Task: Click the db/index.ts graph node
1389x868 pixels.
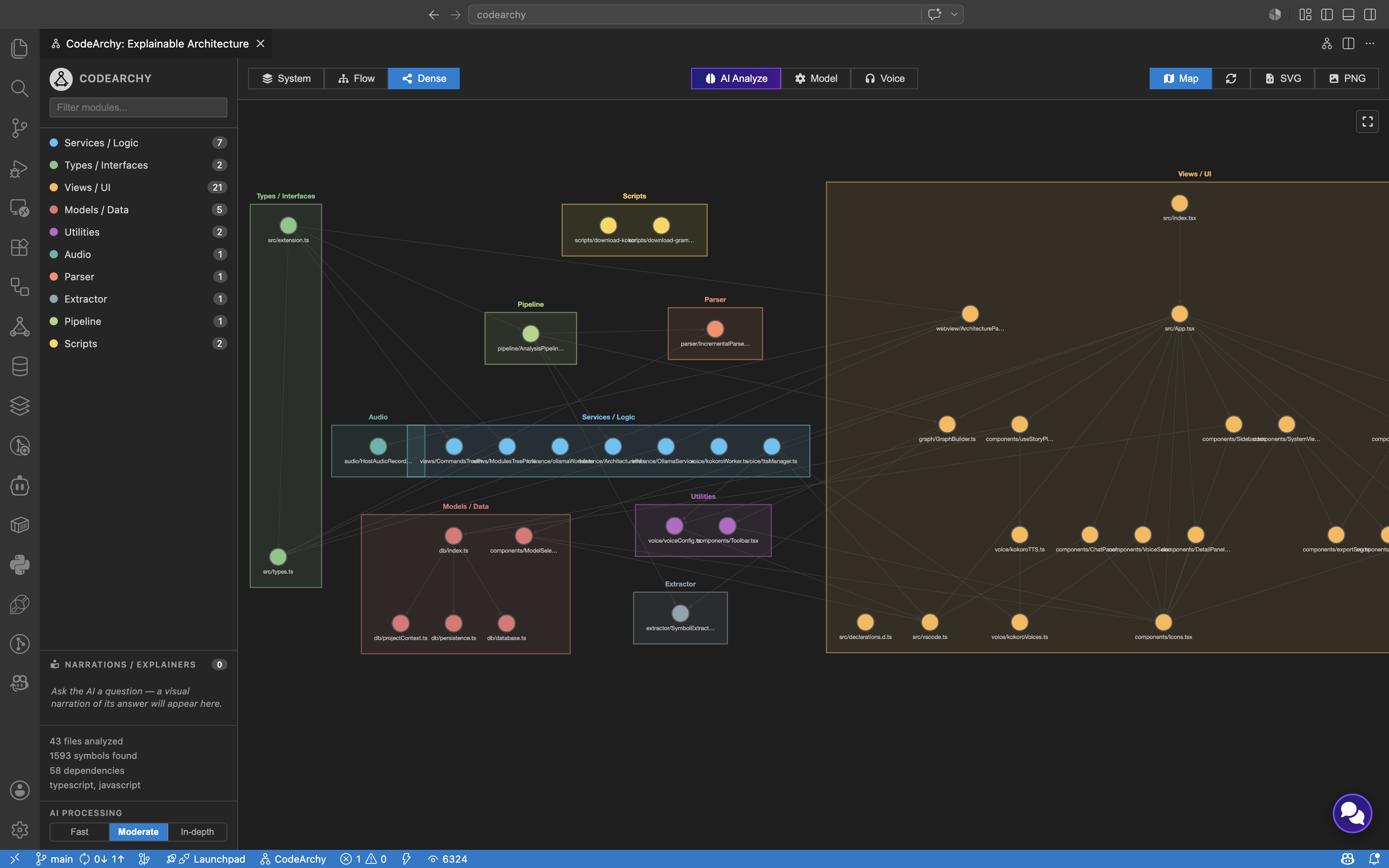Action: 453,536
